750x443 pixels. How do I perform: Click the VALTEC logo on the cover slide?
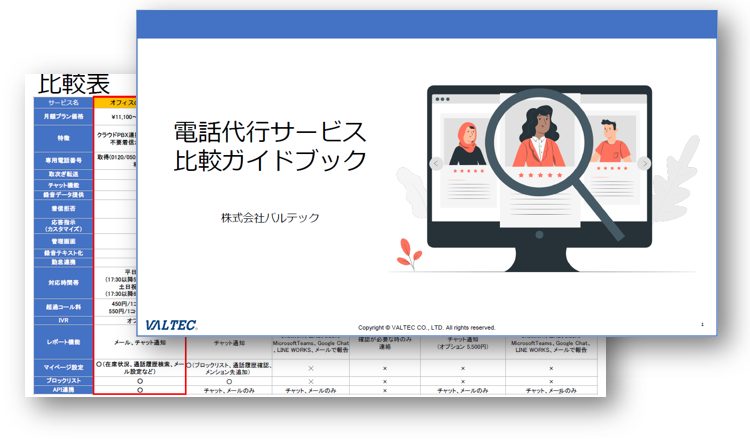(x=171, y=325)
